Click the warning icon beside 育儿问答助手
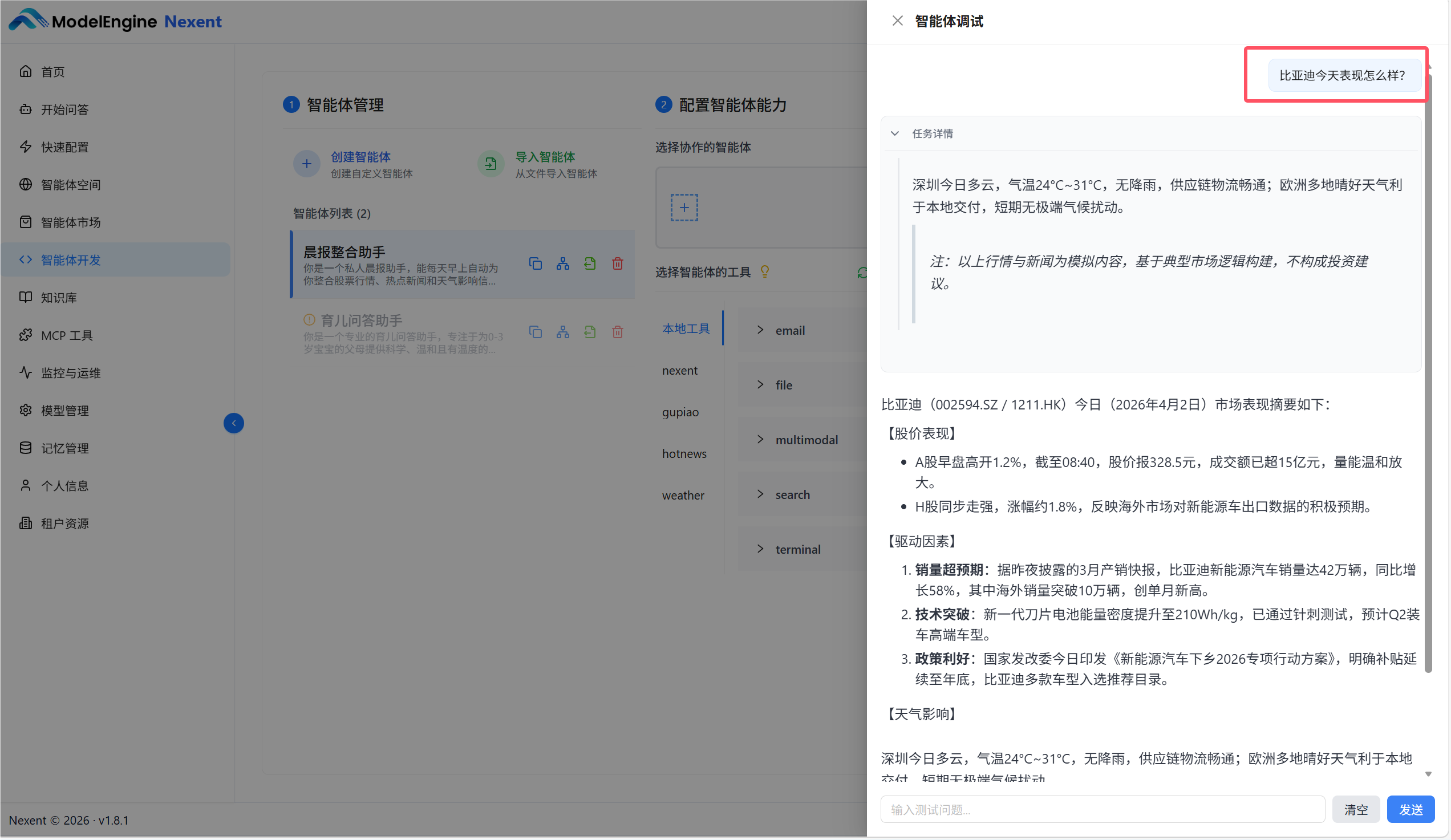The height and width of the screenshot is (840, 1451). (x=309, y=319)
